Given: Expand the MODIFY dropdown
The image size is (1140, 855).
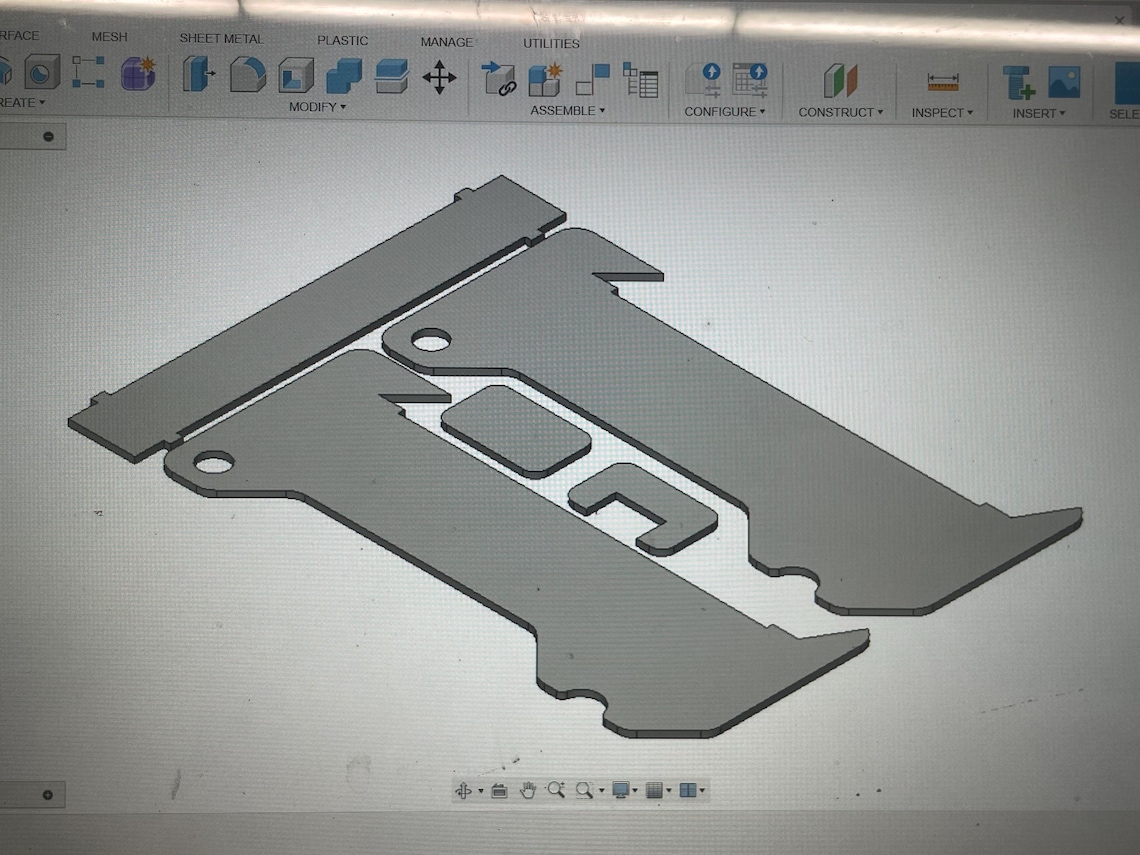Looking at the screenshot, I should (x=317, y=107).
